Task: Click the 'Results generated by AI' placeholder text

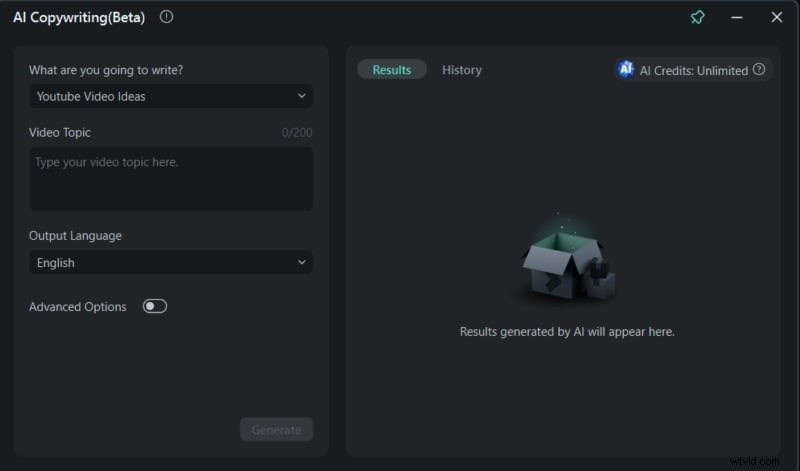Action: (x=567, y=332)
